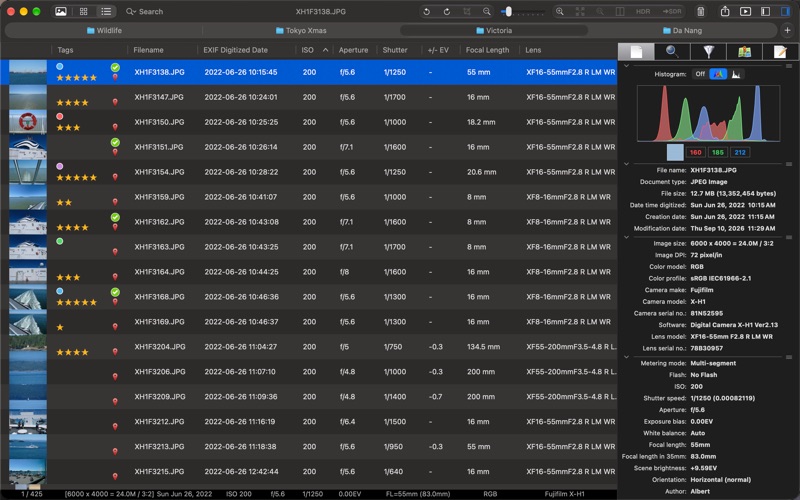Rotate image clockwise

click(446, 11)
